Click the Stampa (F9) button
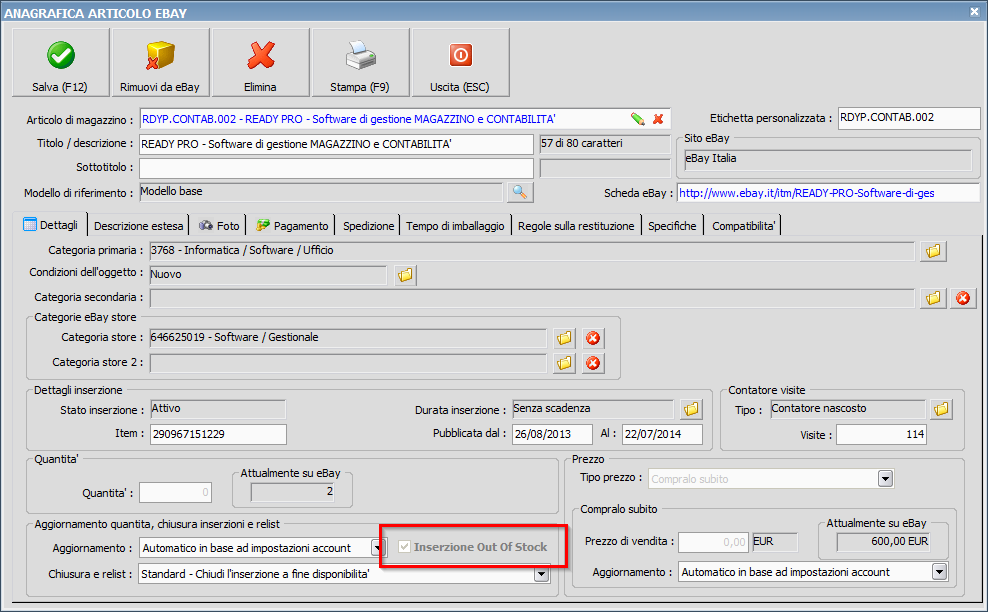Viewport: 988px width, 612px height. coord(360,62)
